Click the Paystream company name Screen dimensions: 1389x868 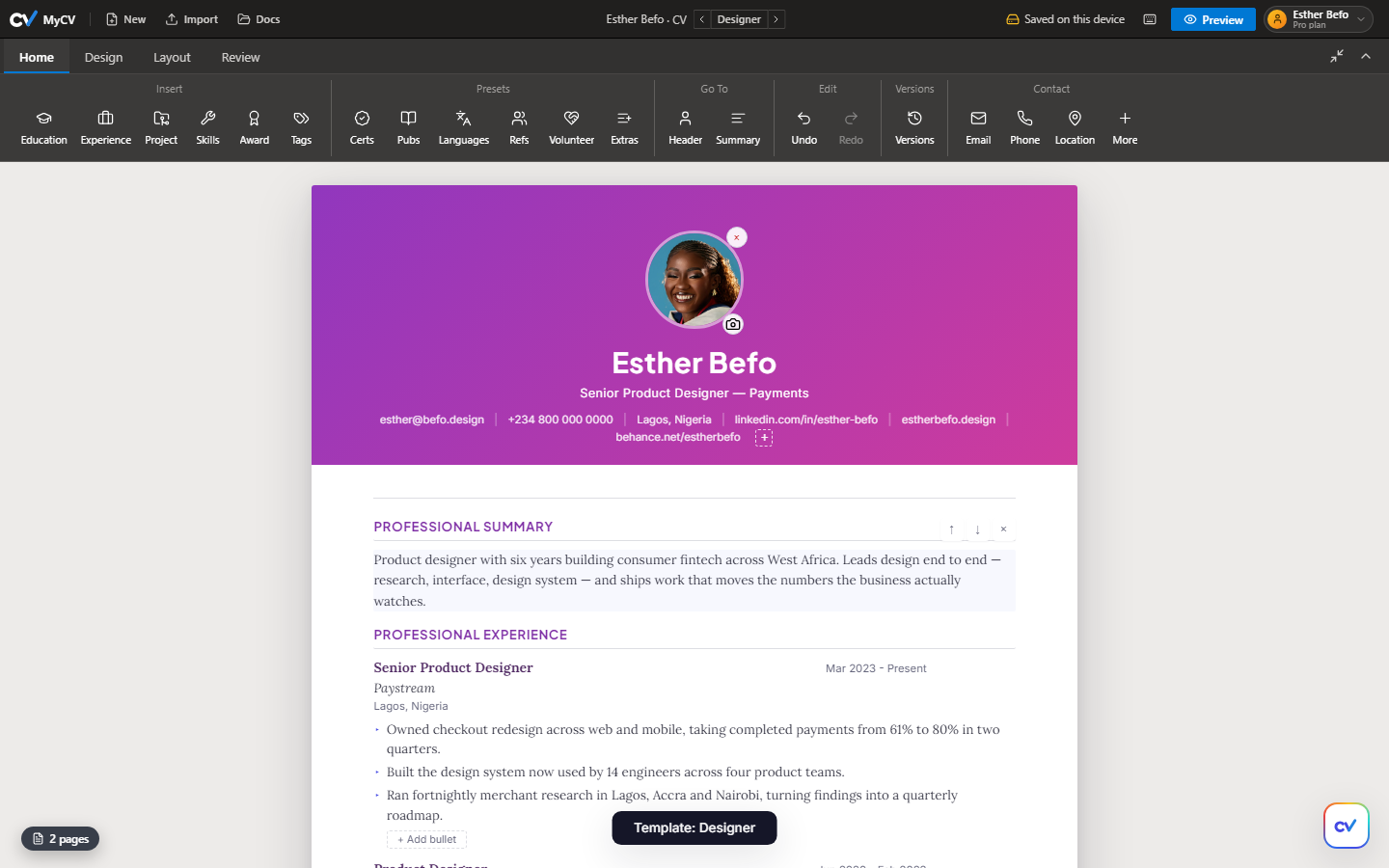click(x=404, y=688)
